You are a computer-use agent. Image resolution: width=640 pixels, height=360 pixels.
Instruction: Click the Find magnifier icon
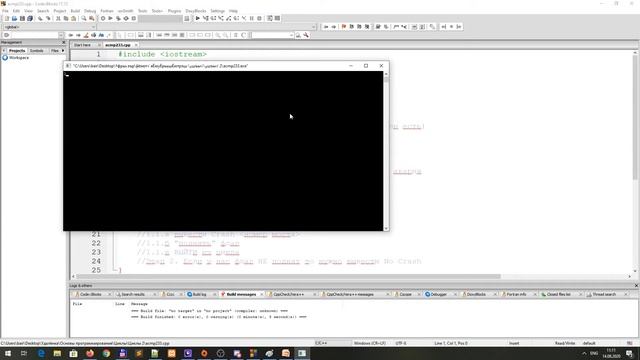coord(84,18)
